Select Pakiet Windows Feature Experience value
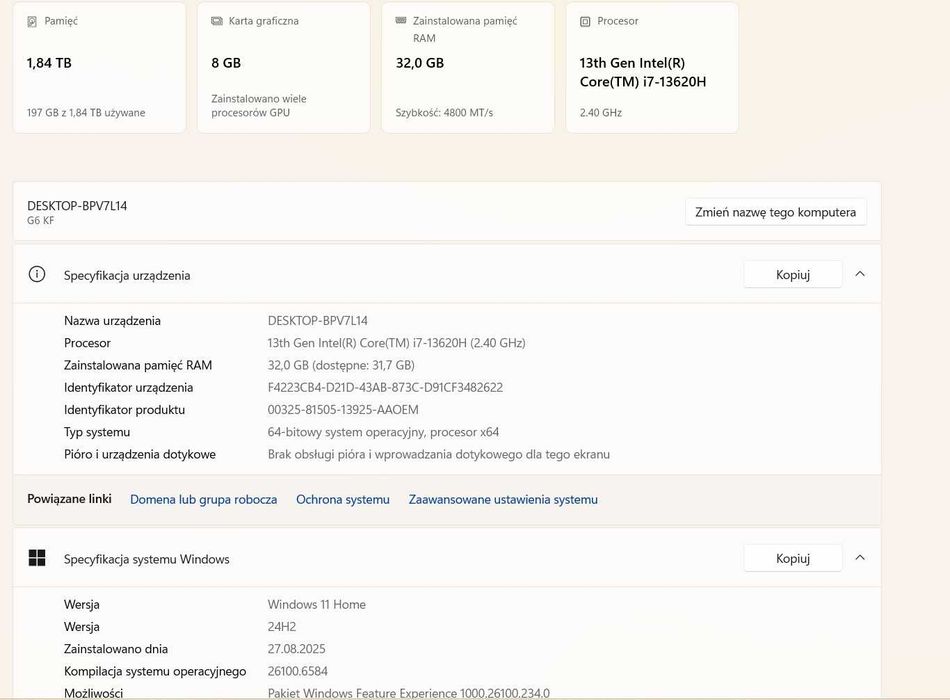The height and width of the screenshot is (700, 950). coord(408,693)
